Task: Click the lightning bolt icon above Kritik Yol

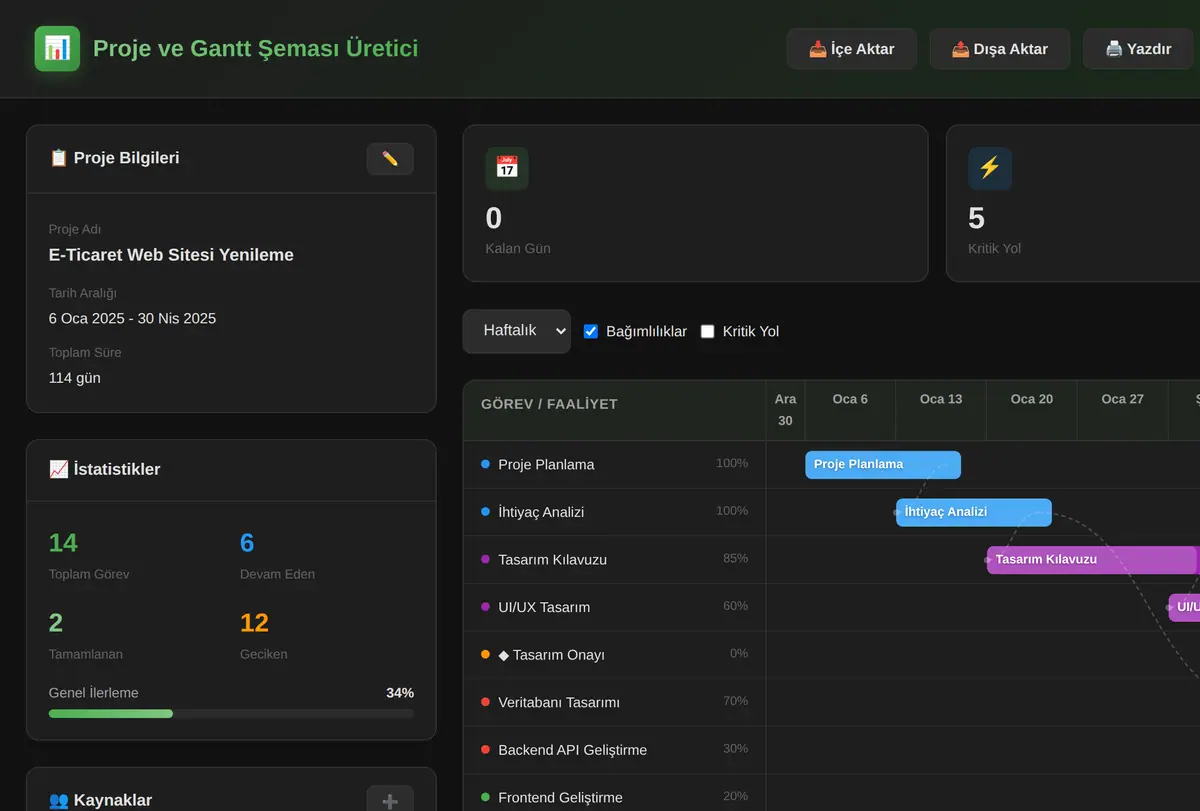Action: (x=990, y=168)
